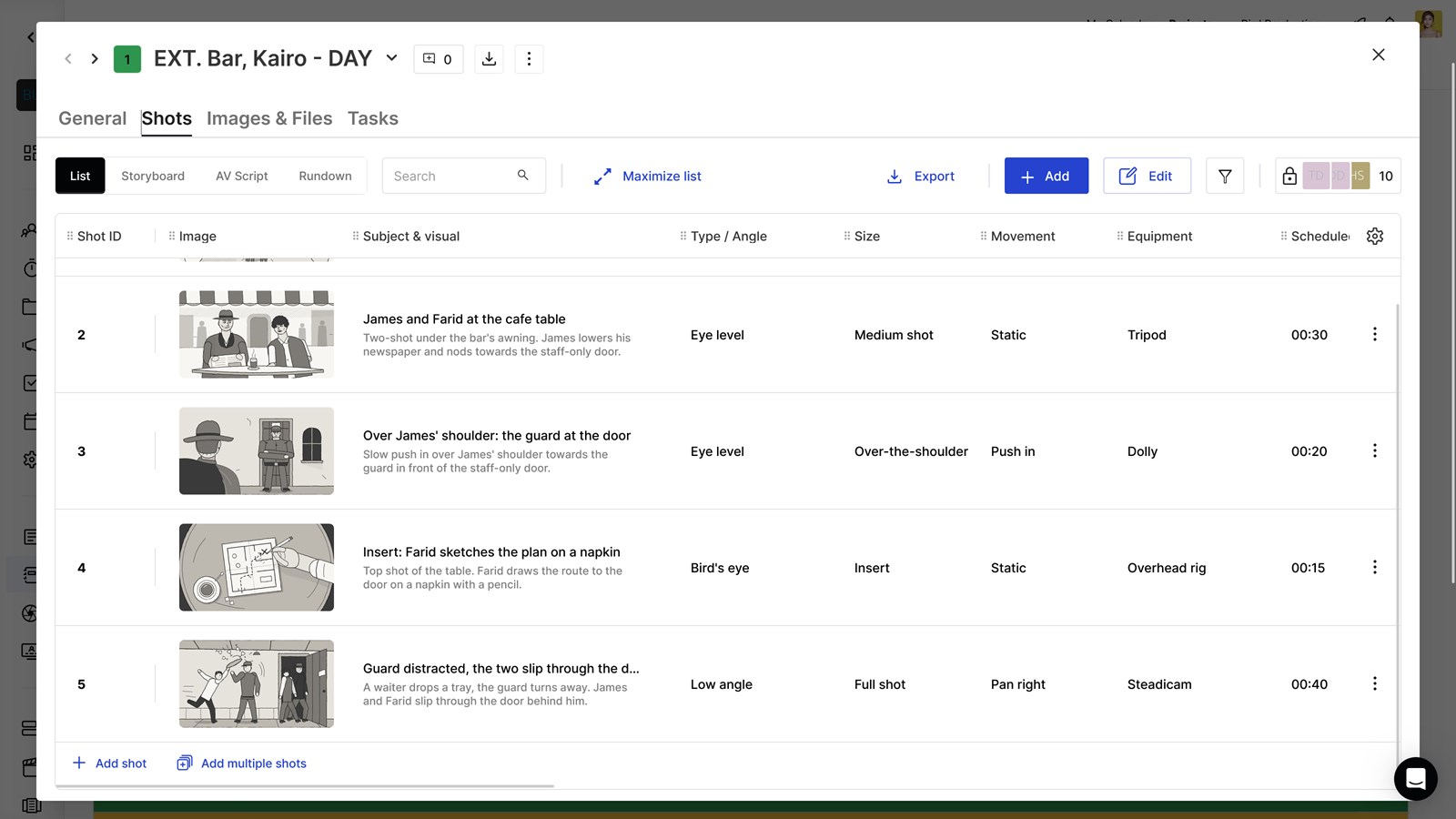This screenshot has width=1456, height=819.
Task: Click the search magnifier icon
Action: coord(523,176)
